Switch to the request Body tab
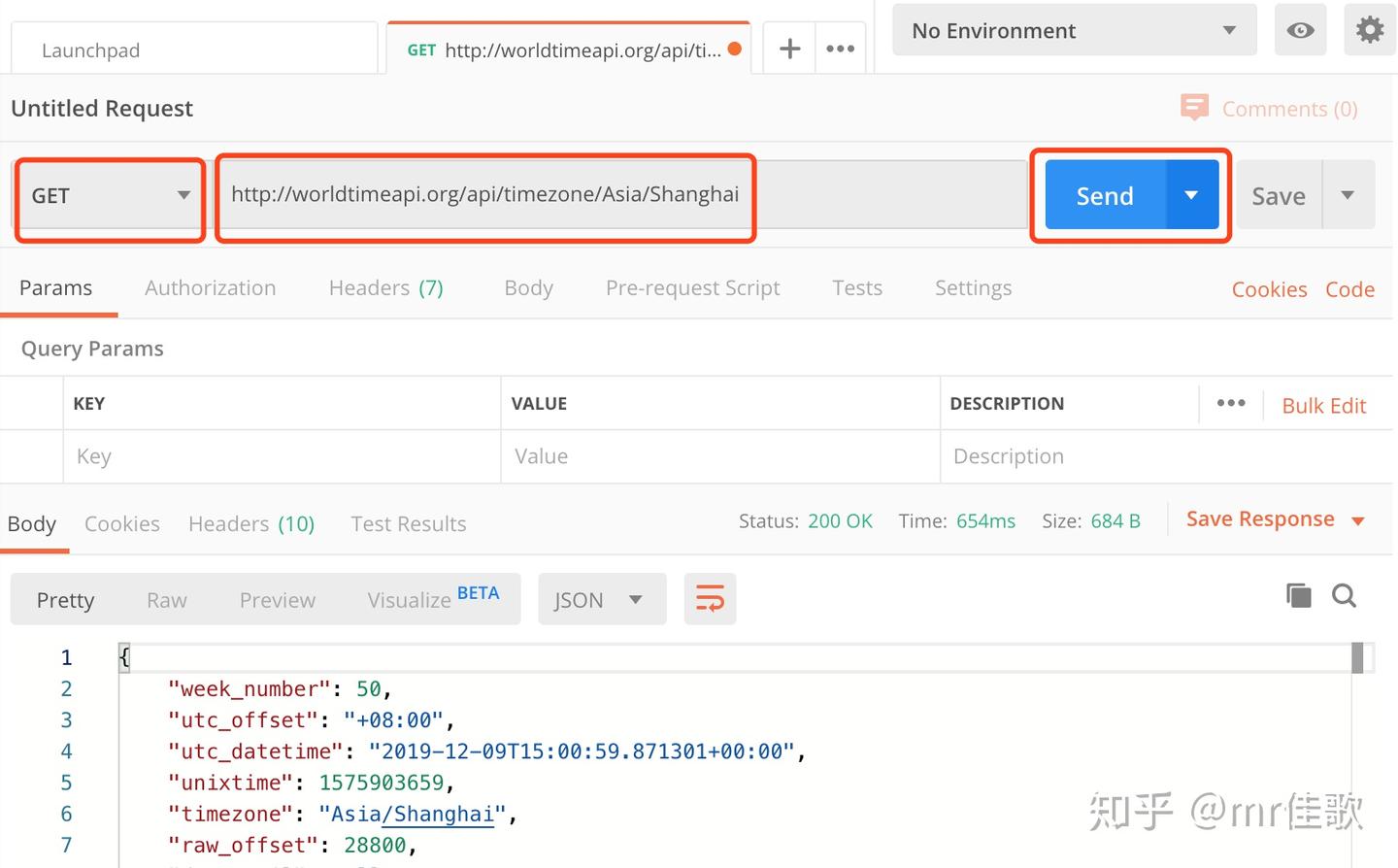Image resolution: width=1398 pixels, height=868 pixels. point(528,287)
